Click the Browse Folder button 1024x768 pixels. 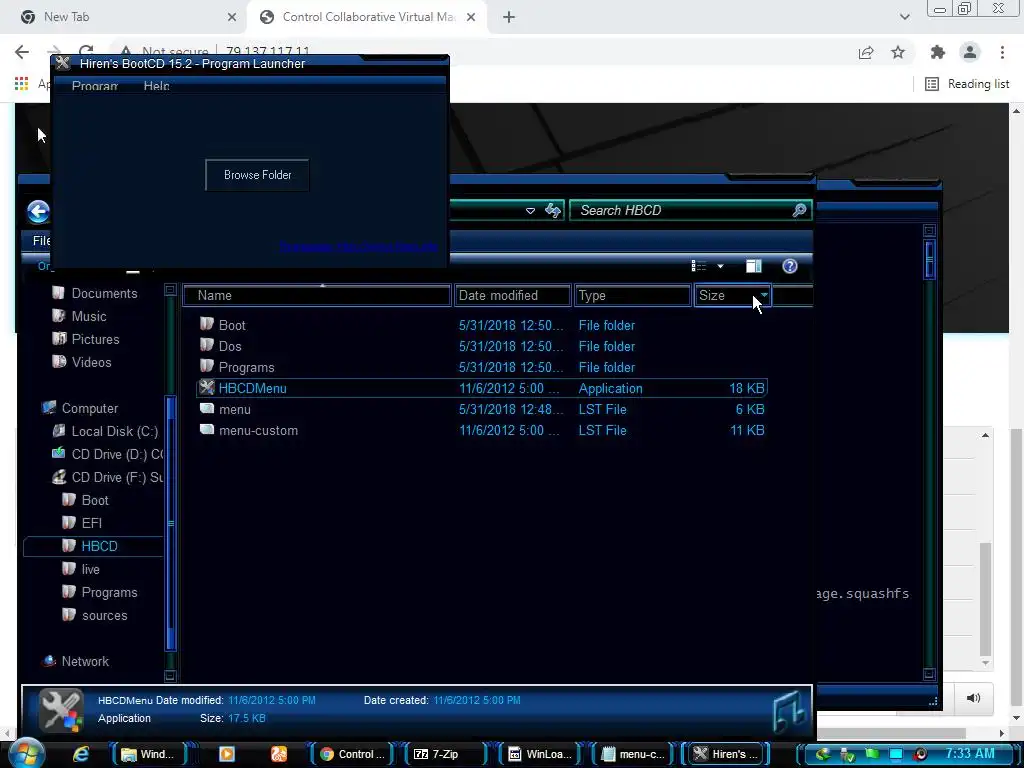257,175
